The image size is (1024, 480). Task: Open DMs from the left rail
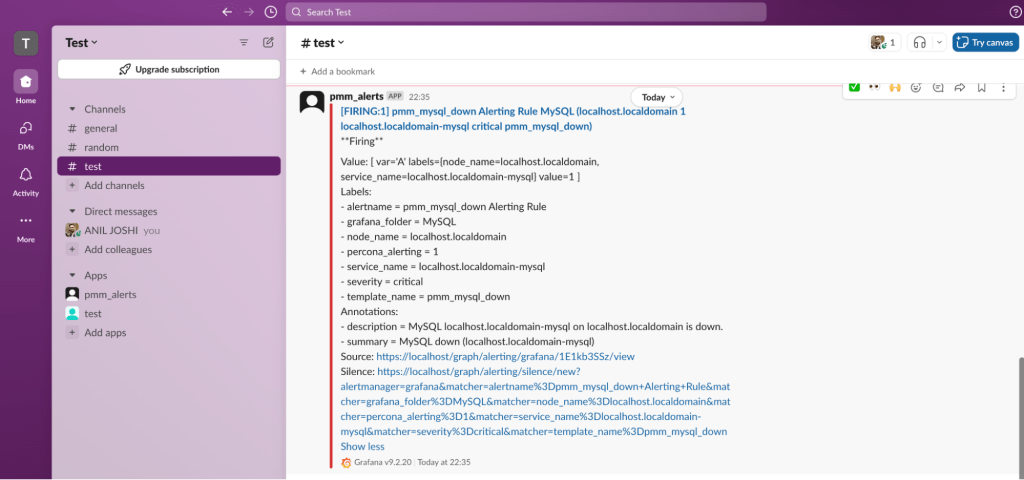[x=26, y=132]
